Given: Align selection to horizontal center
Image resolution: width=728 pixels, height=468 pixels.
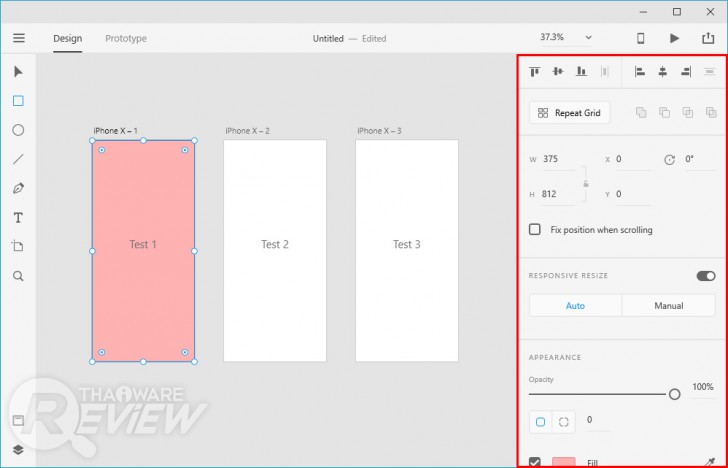Looking at the screenshot, I should tap(663, 72).
